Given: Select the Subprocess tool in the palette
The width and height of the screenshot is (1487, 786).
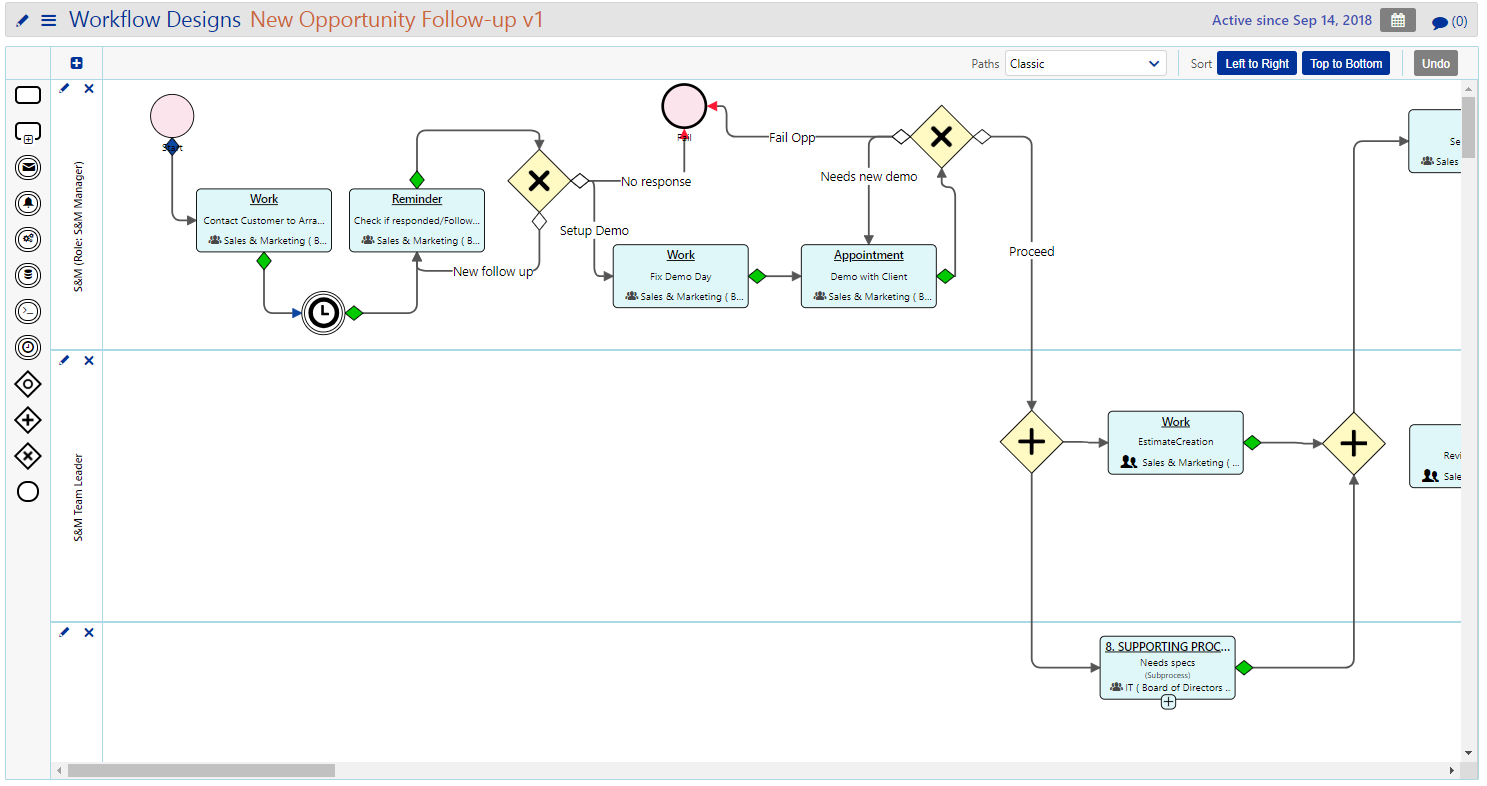Looking at the screenshot, I should click(27, 131).
